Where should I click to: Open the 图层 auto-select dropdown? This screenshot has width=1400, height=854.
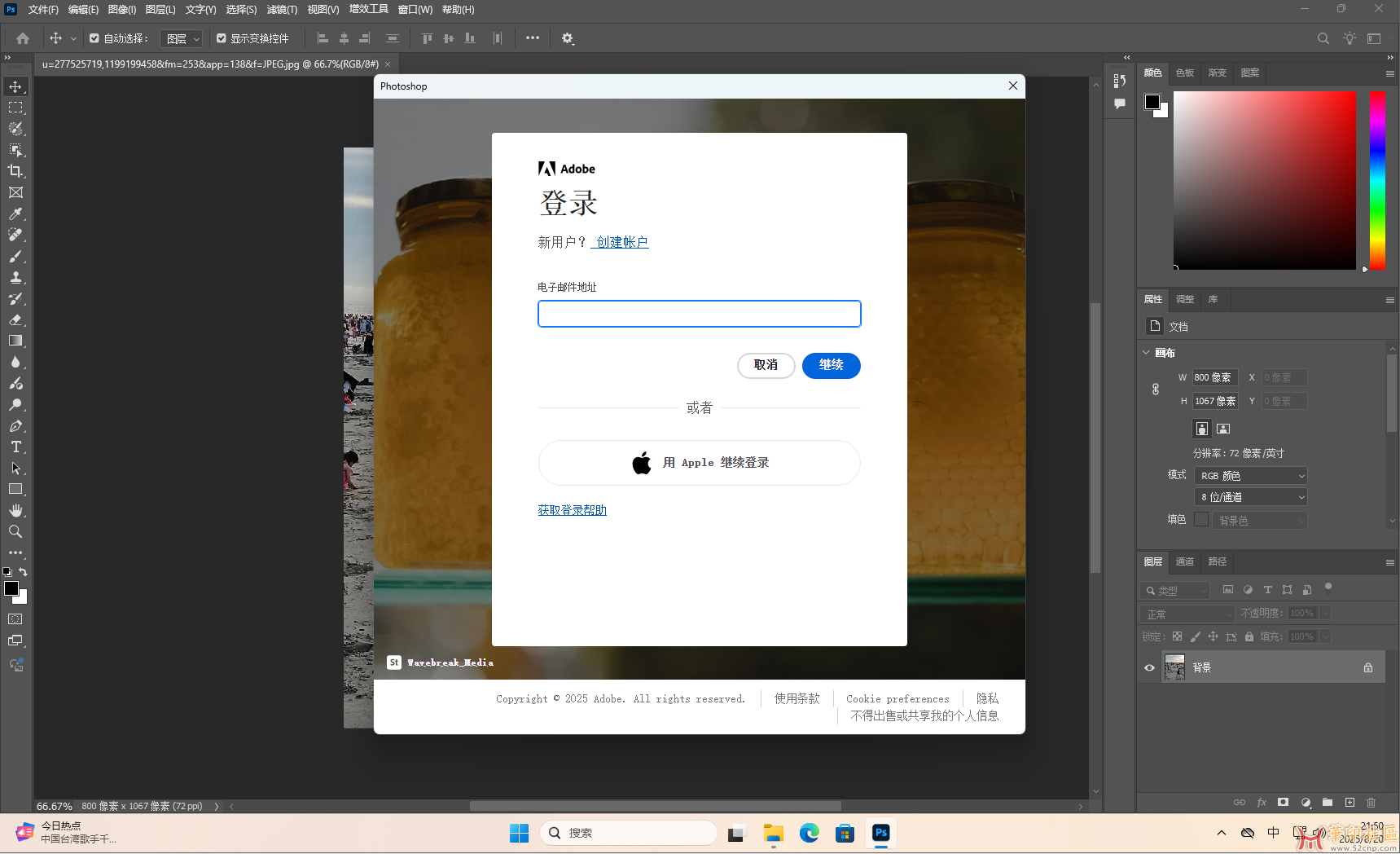pos(181,38)
